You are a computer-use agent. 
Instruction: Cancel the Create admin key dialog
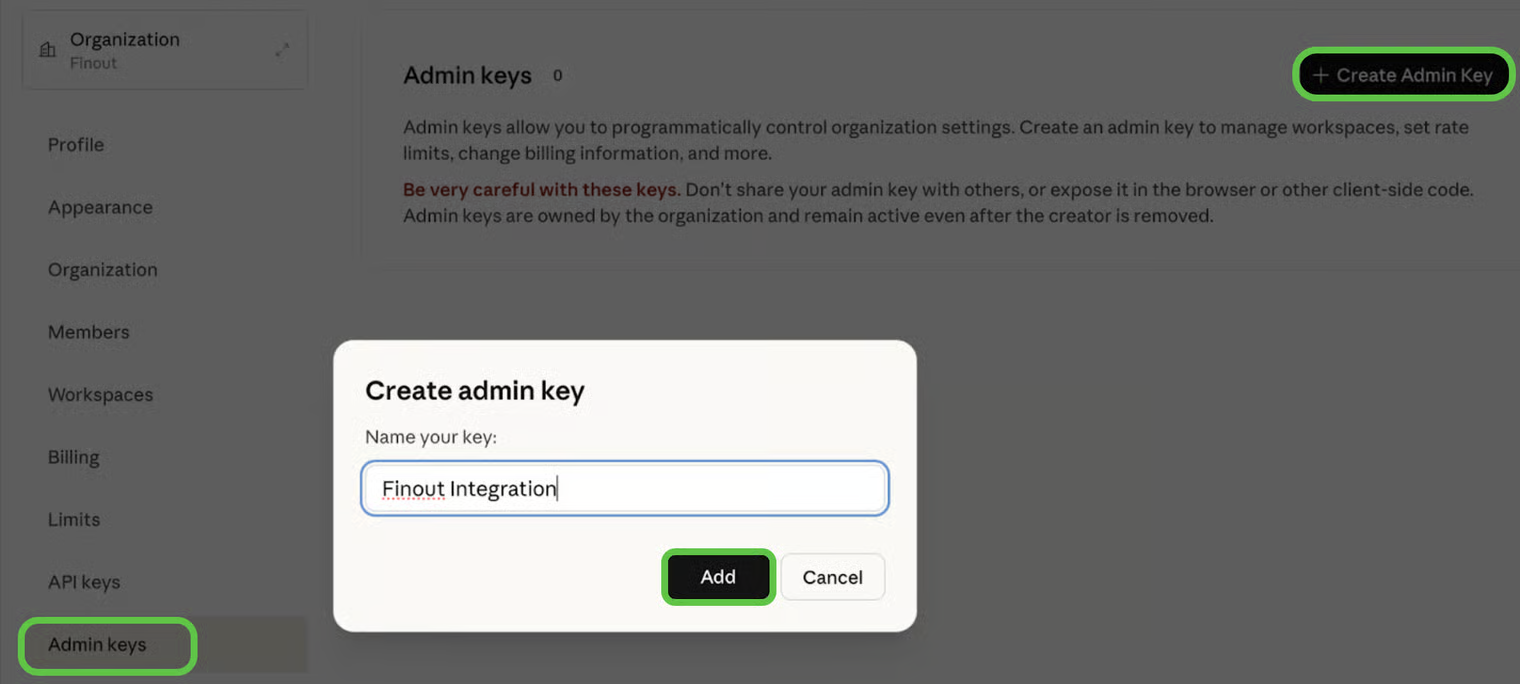(x=832, y=577)
